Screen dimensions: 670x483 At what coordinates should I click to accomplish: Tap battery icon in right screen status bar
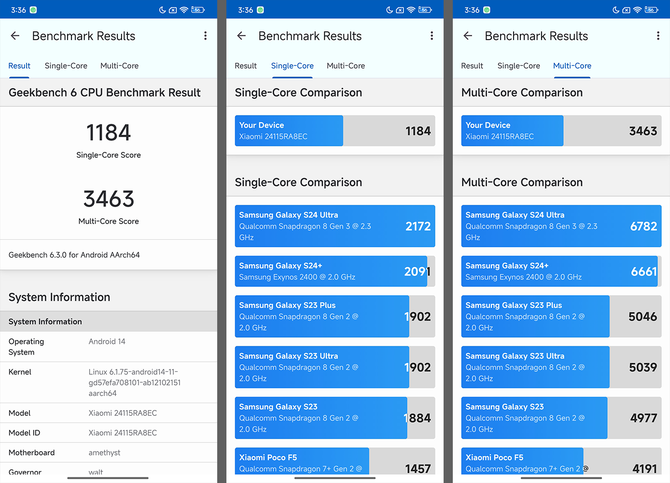click(651, 10)
